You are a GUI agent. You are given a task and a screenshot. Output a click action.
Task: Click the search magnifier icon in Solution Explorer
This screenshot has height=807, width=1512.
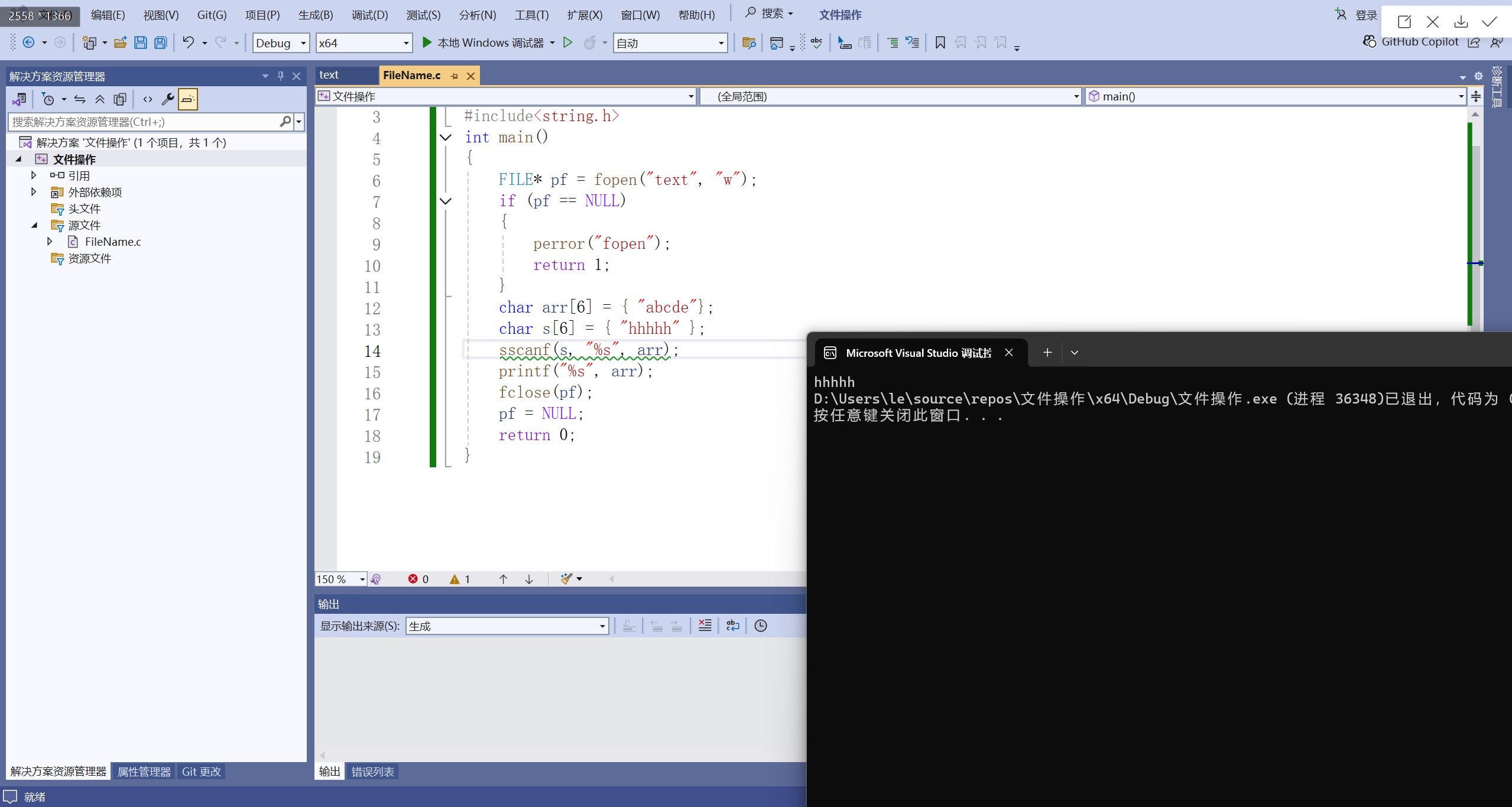click(x=285, y=122)
